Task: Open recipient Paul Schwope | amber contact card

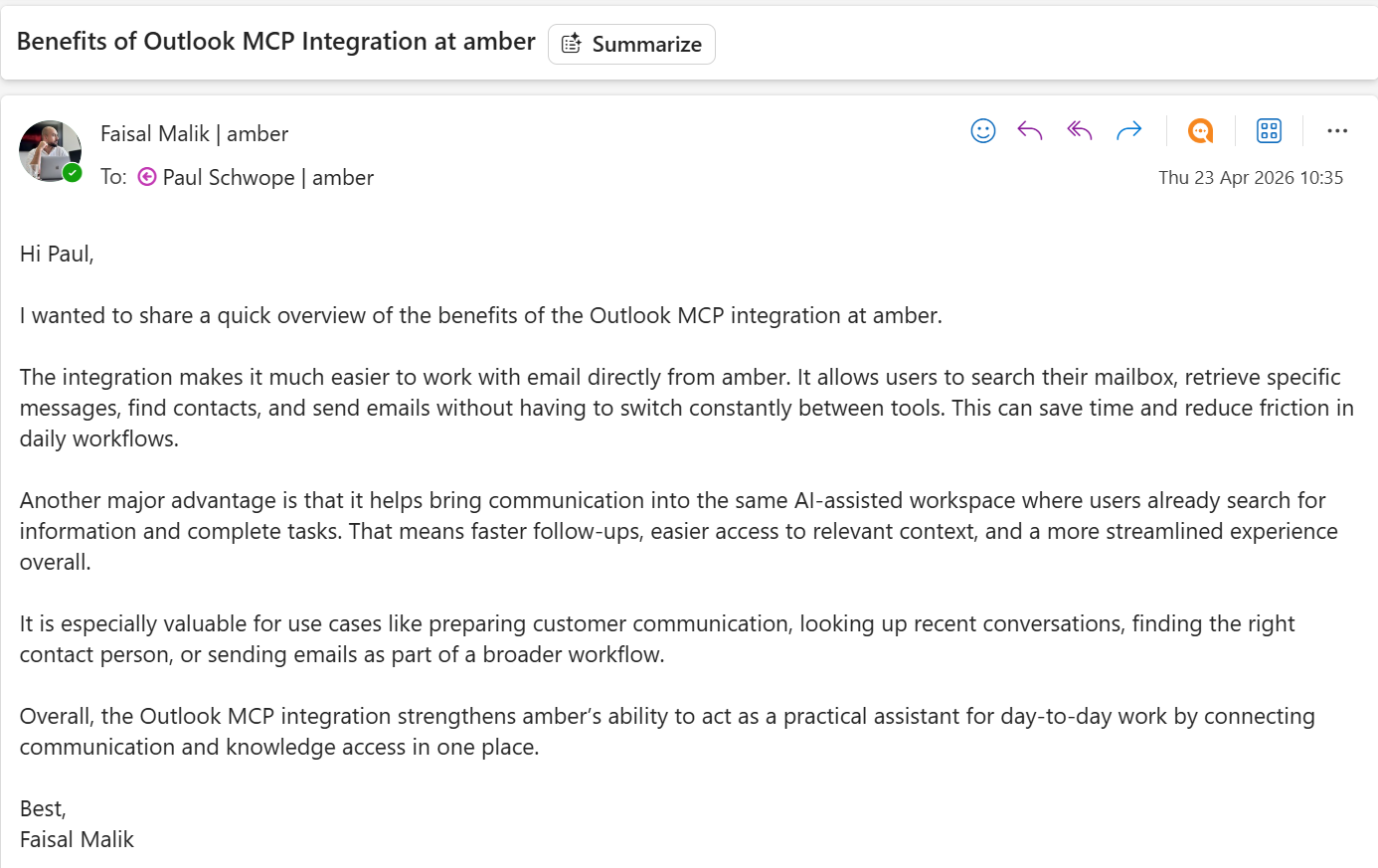Action: (x=268, y=177)
